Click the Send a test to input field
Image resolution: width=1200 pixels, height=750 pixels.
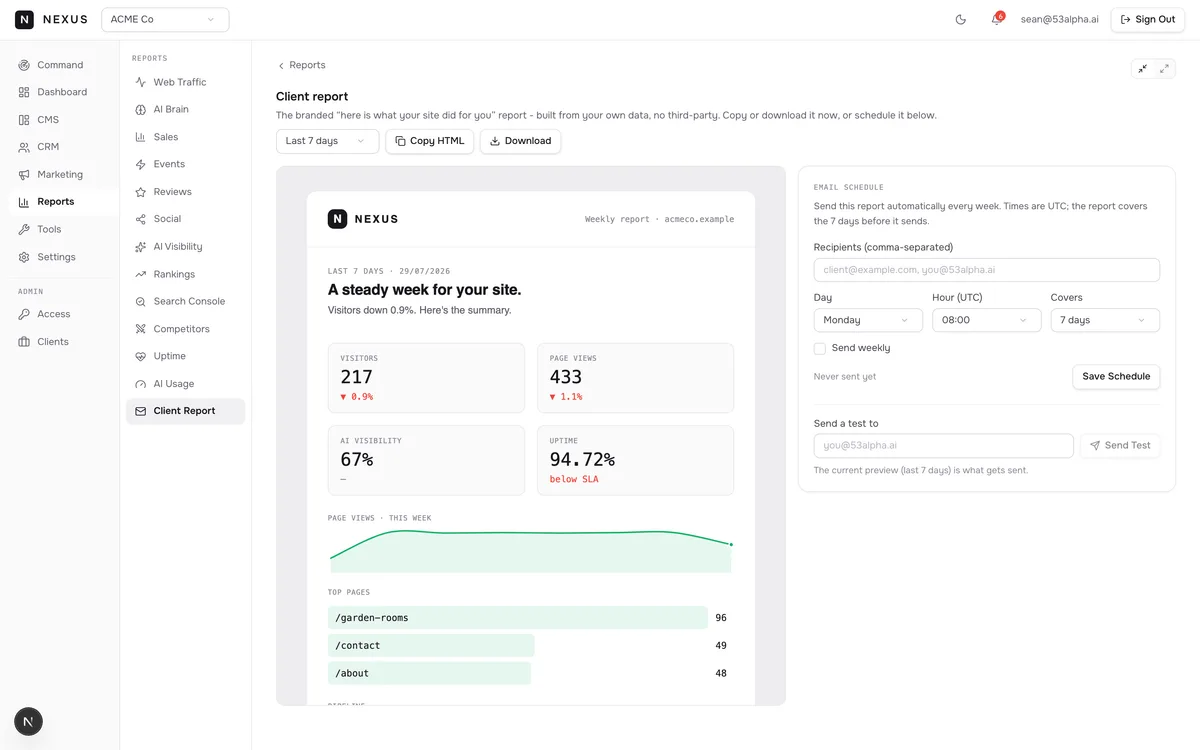click(x=944, y=445)
